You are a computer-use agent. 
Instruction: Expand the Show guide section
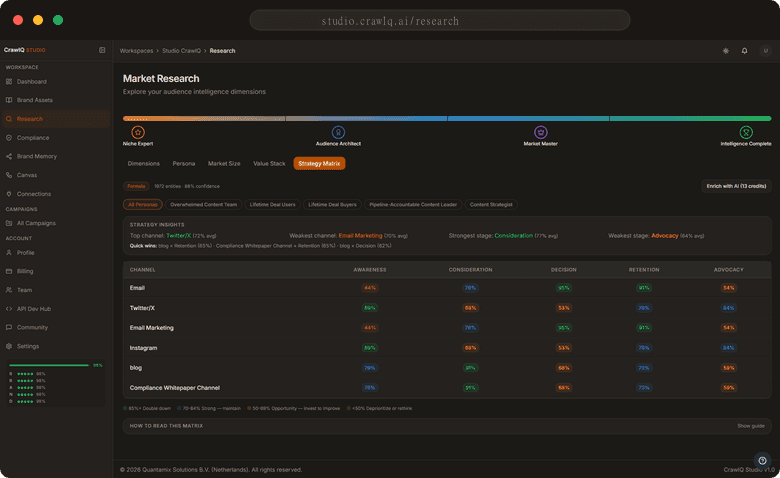click(751, 425)
